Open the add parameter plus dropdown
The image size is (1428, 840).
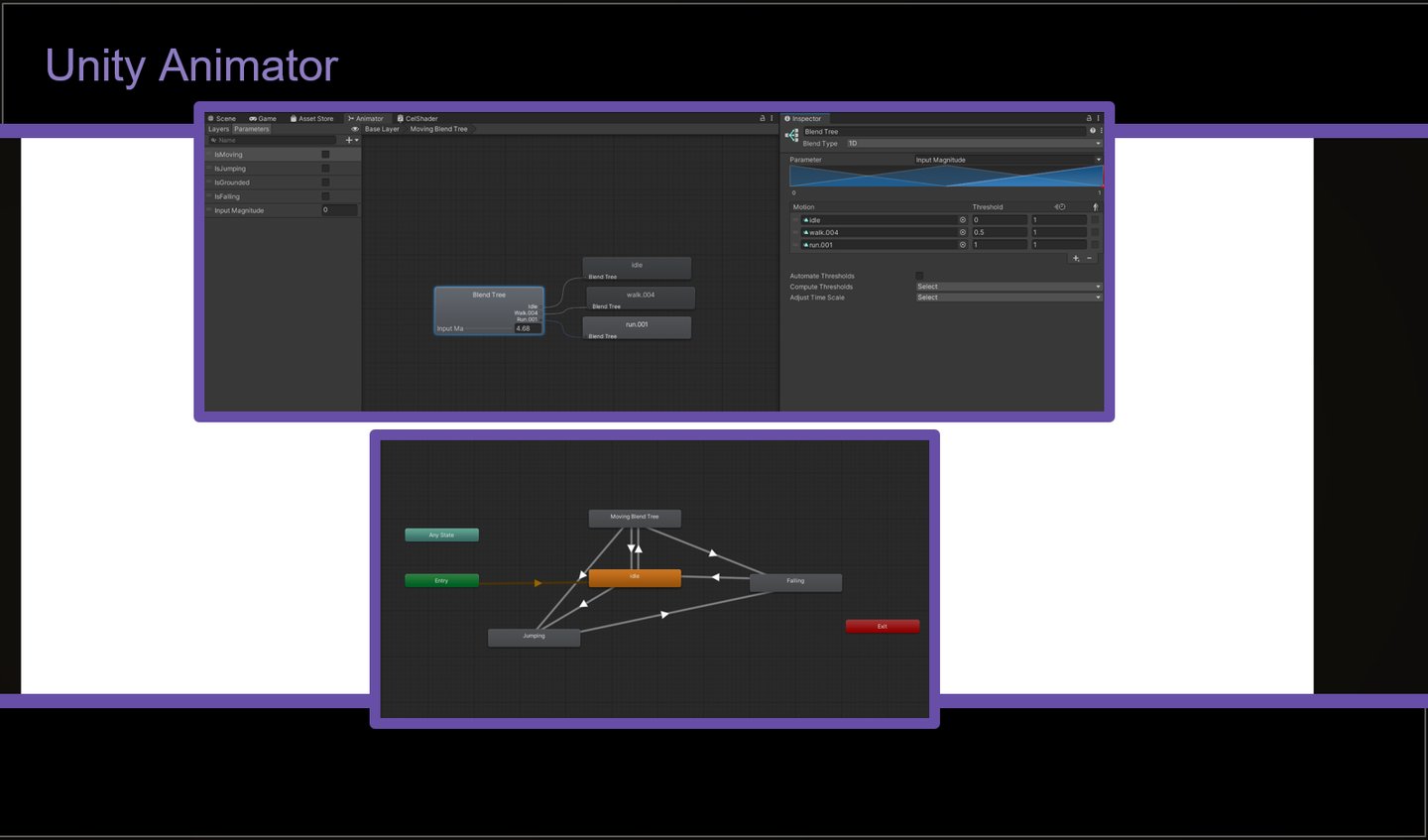coord(351,140)
